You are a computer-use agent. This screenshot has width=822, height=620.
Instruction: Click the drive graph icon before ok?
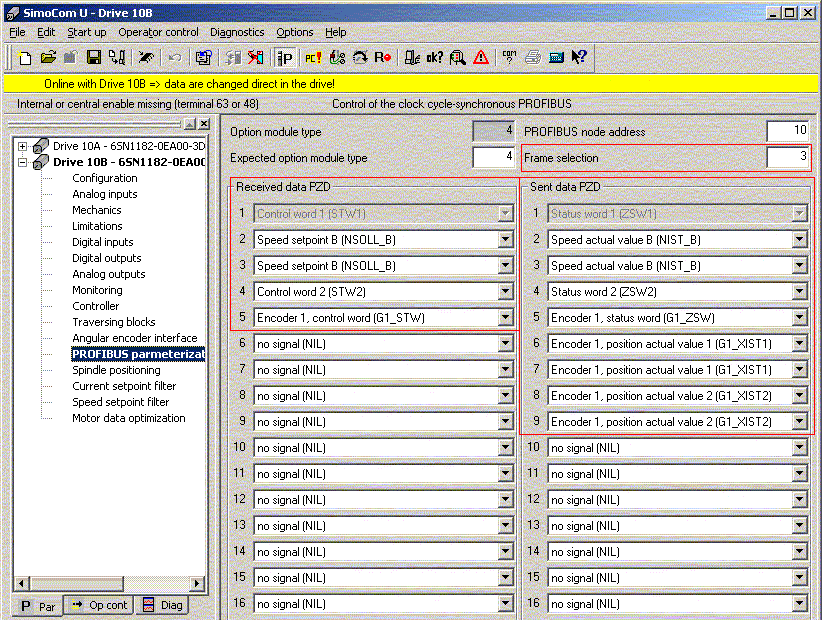pyautogui.click(x=412, y=57)
